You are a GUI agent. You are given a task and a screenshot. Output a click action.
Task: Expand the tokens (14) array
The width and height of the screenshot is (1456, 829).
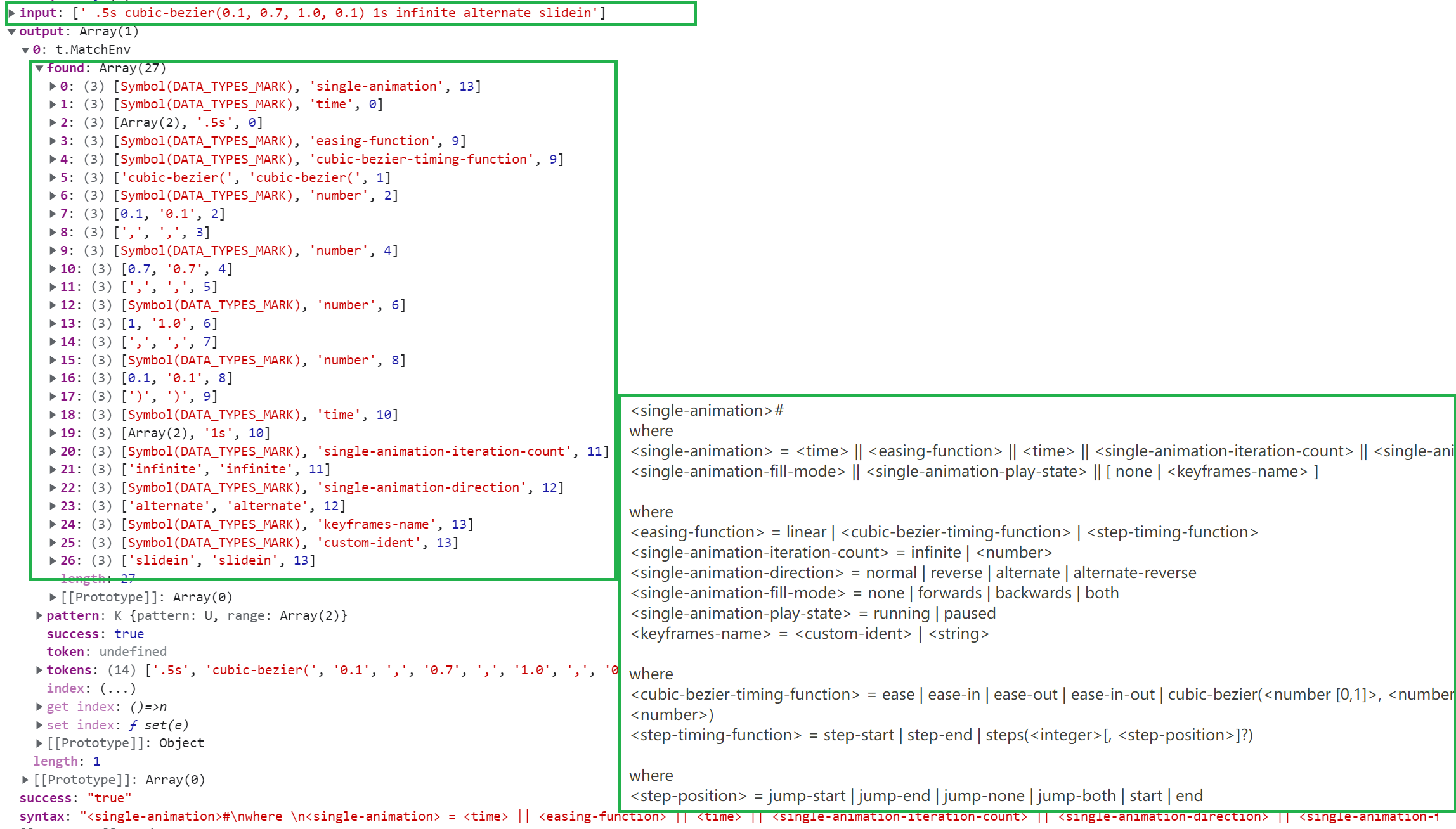[x=39, y=670]
